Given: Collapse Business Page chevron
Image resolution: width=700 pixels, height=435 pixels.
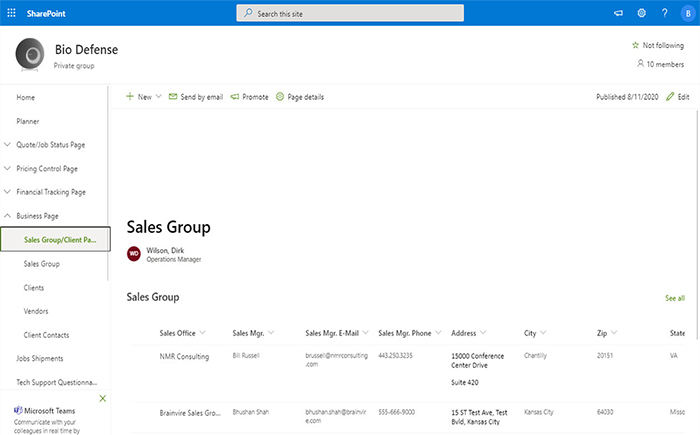Looking at the screenshot, I should pos(7,215).
